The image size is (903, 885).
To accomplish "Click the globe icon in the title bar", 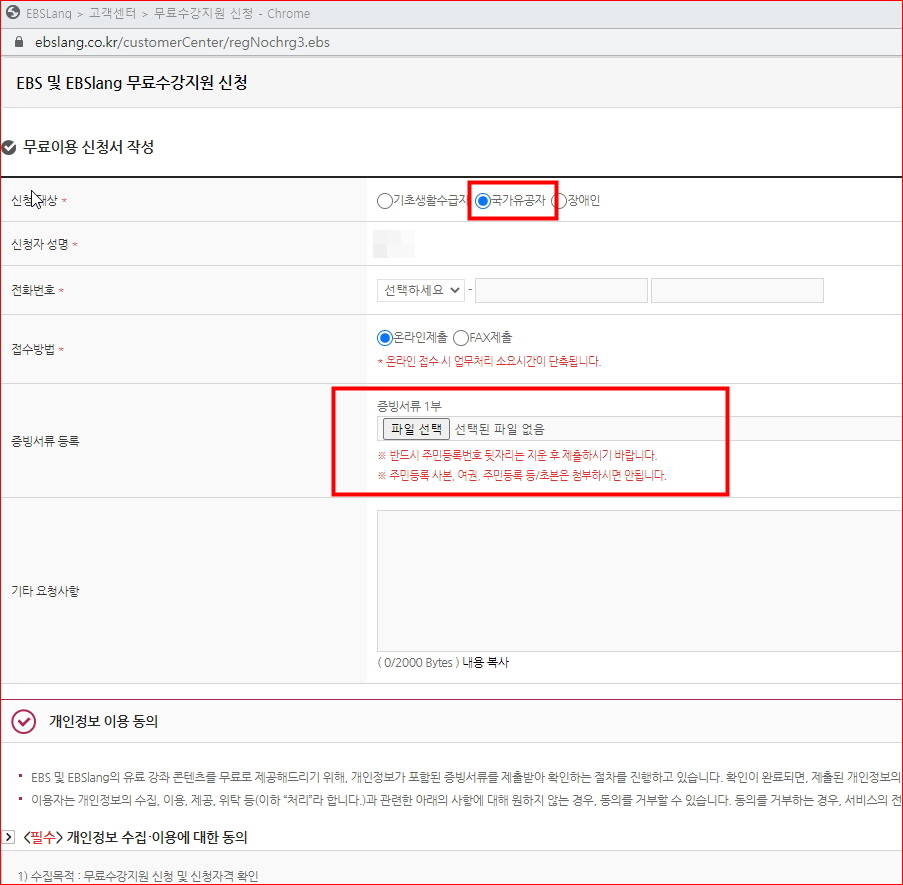I will click(14, 13).
